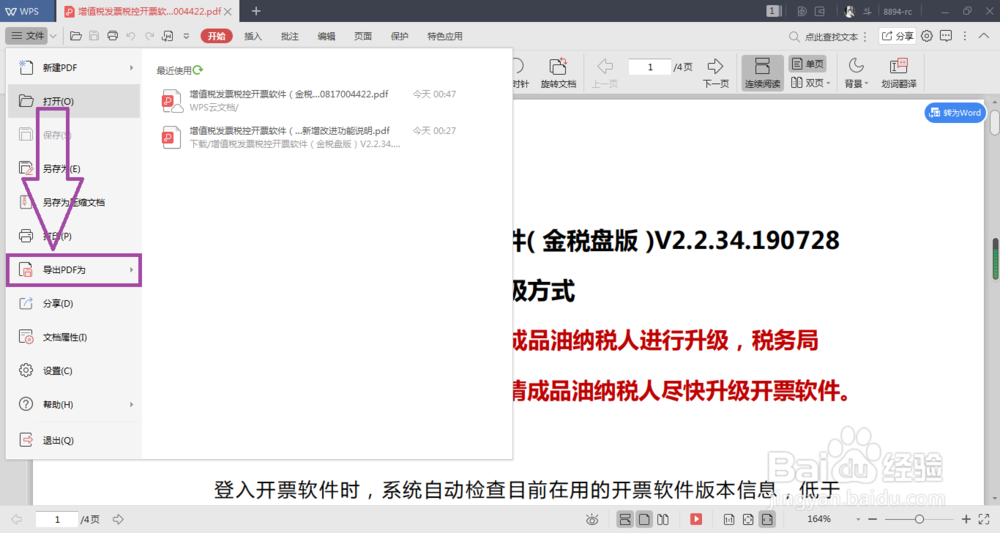Select 分享(D) menu entry

point(73,303)
